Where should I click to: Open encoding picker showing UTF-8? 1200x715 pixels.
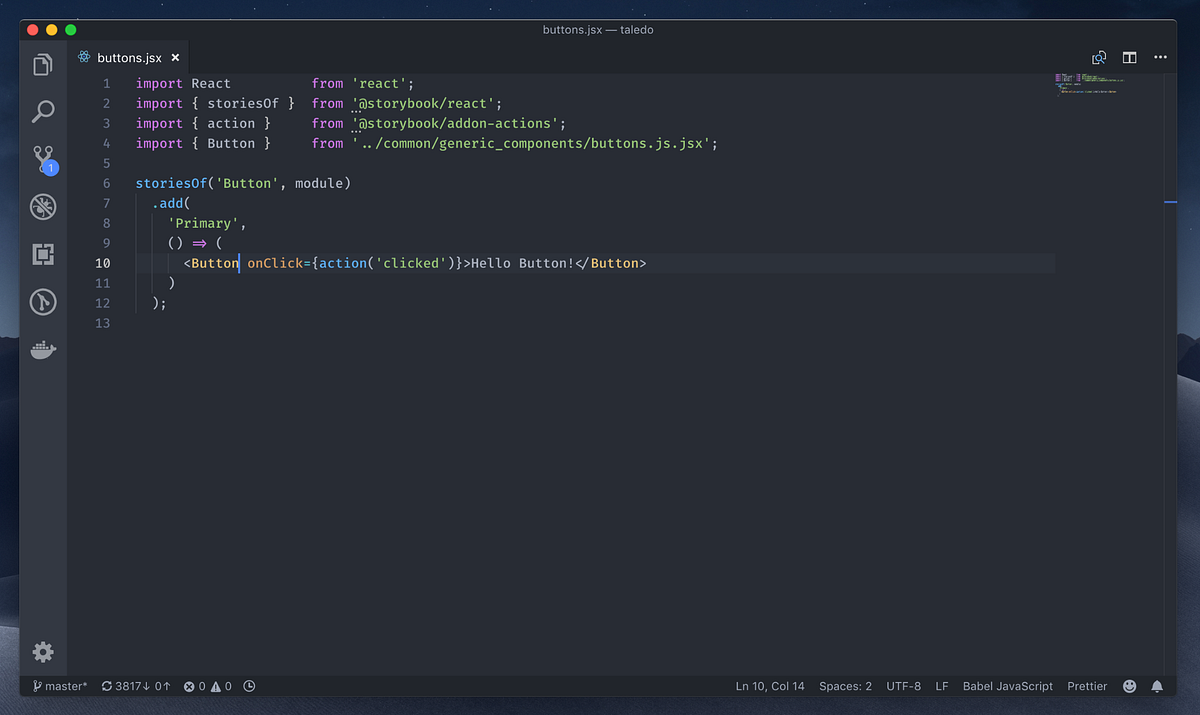pos(903,686)
